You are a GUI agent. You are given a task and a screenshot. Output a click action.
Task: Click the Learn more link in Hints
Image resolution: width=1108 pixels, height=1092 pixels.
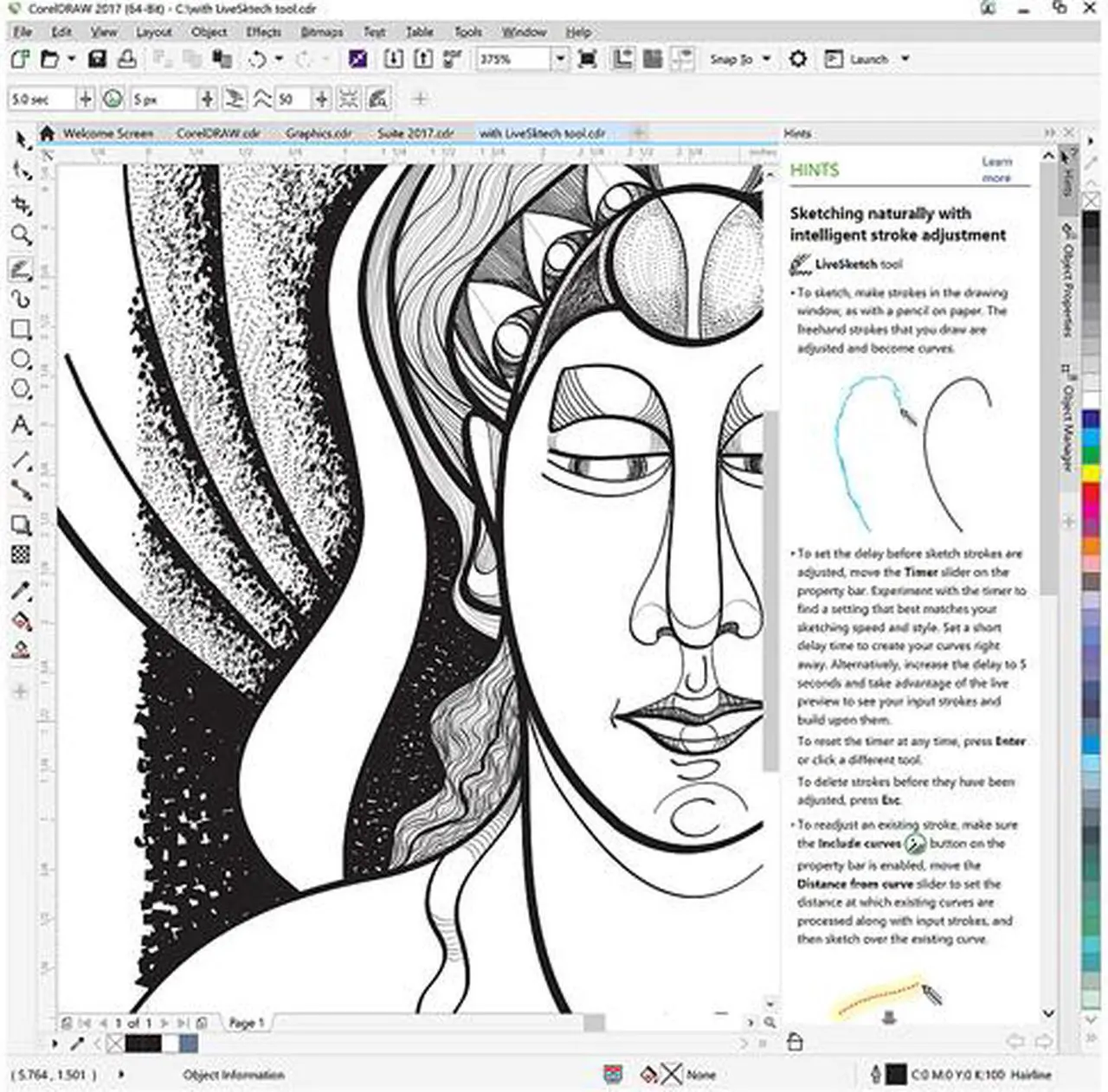(996, 170)
